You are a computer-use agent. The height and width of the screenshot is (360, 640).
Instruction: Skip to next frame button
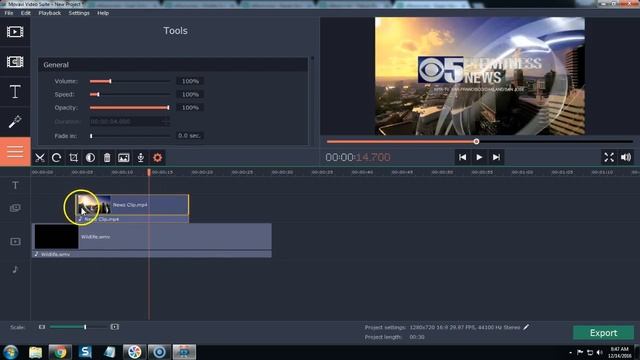pyautogui.click(x=496, y=157)
